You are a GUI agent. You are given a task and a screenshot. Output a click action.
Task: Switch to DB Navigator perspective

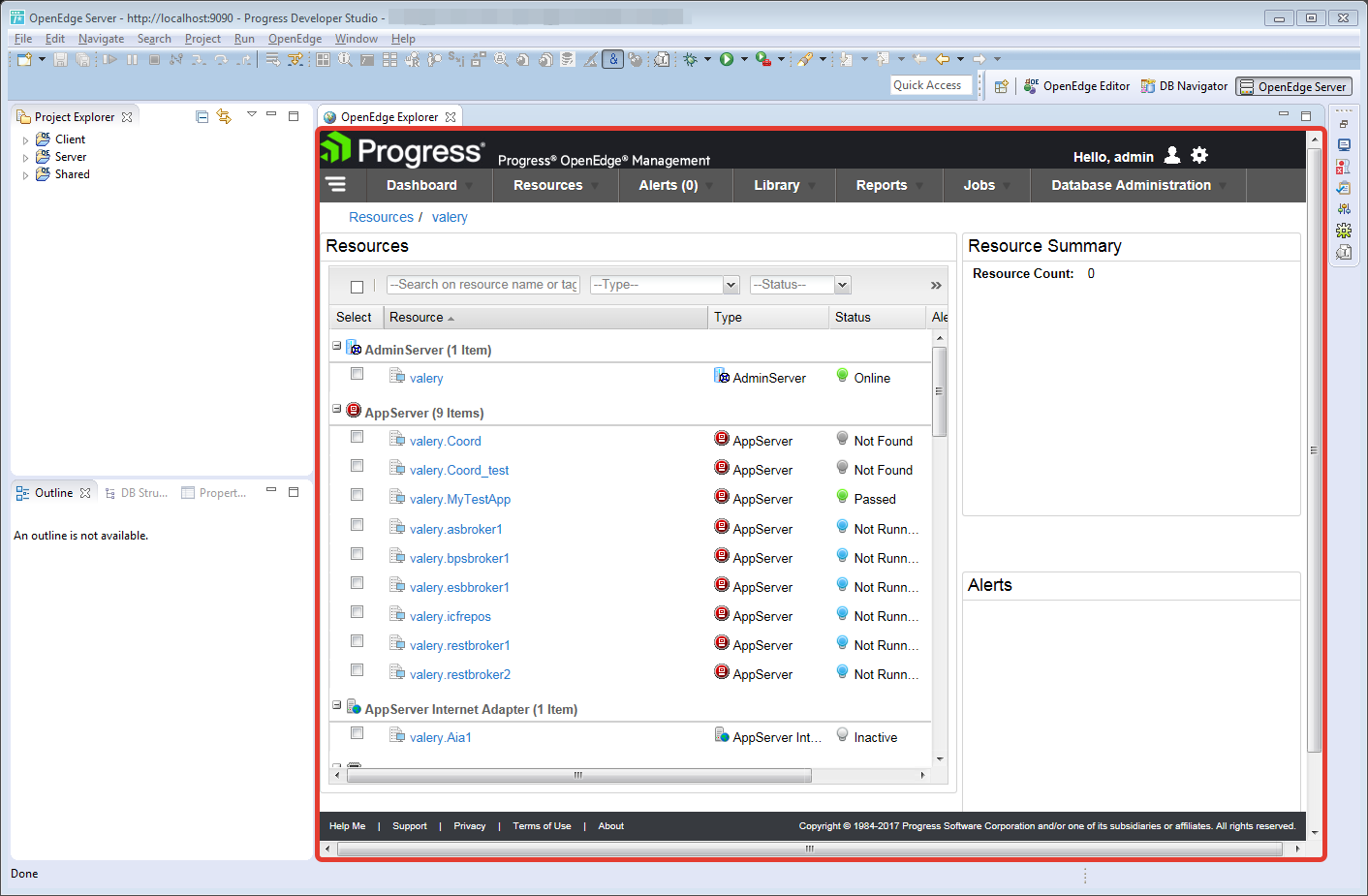coord(1184,86)
